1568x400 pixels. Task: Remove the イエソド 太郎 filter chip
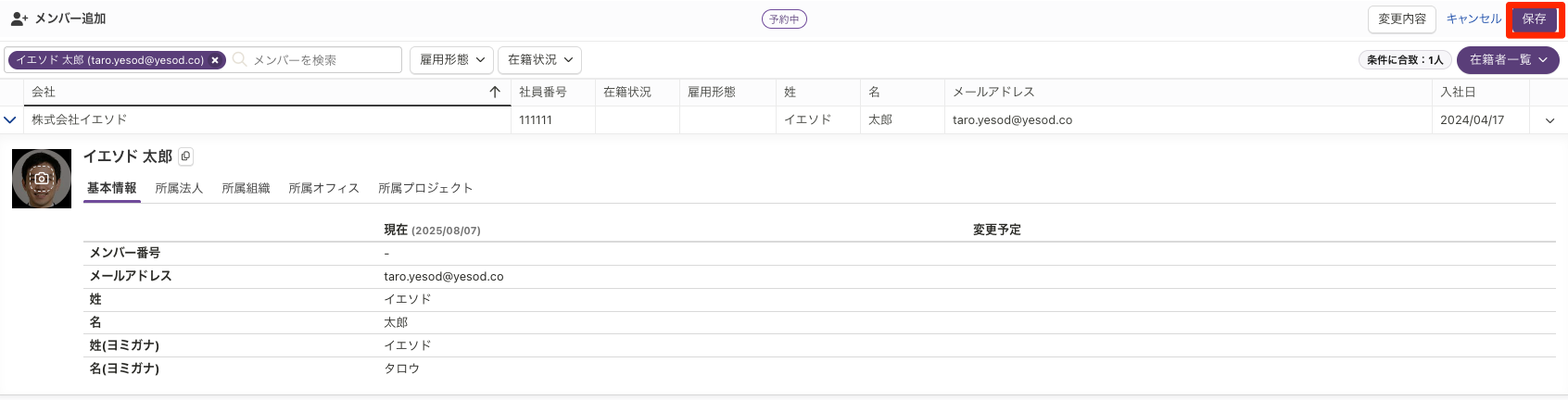click(215, 60)
